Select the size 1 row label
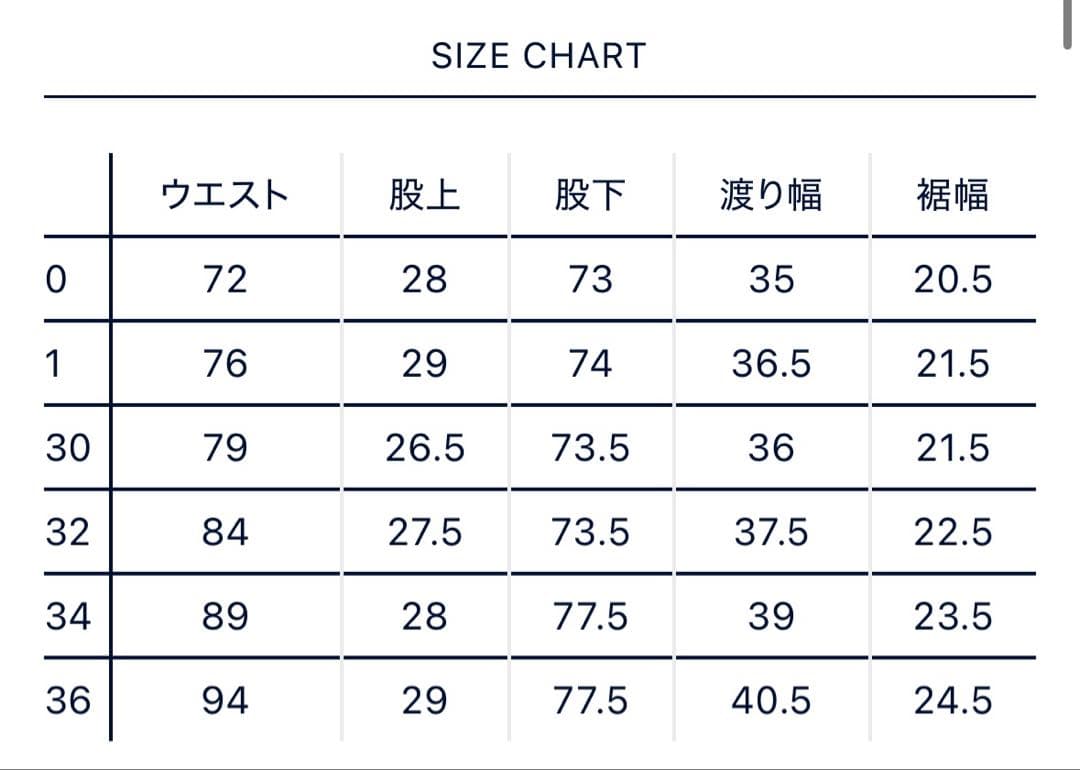The image size is (1080, 770). click(x=54, y=364)
